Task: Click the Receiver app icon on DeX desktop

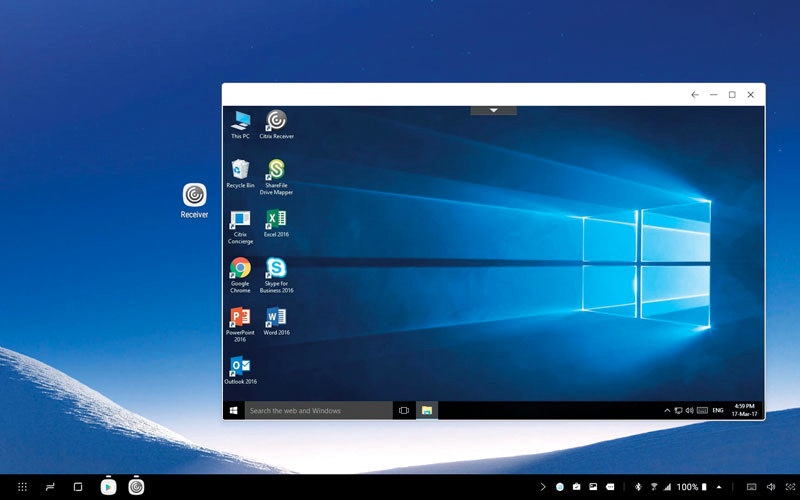Action: tap(194, 195)
